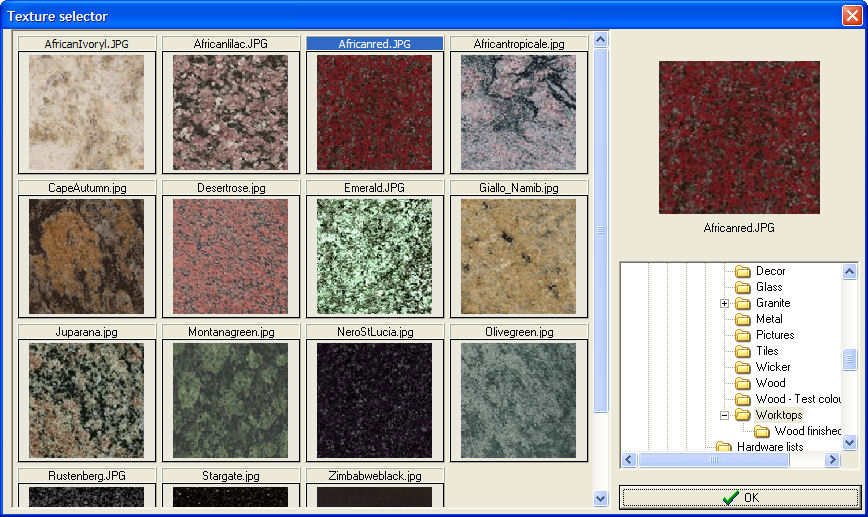Image resolution: width=868 pixels, height=517 pixels.
Task: Click the texture grid scroll down arrow
Action: pyautogui.click(x=601, y=499)
